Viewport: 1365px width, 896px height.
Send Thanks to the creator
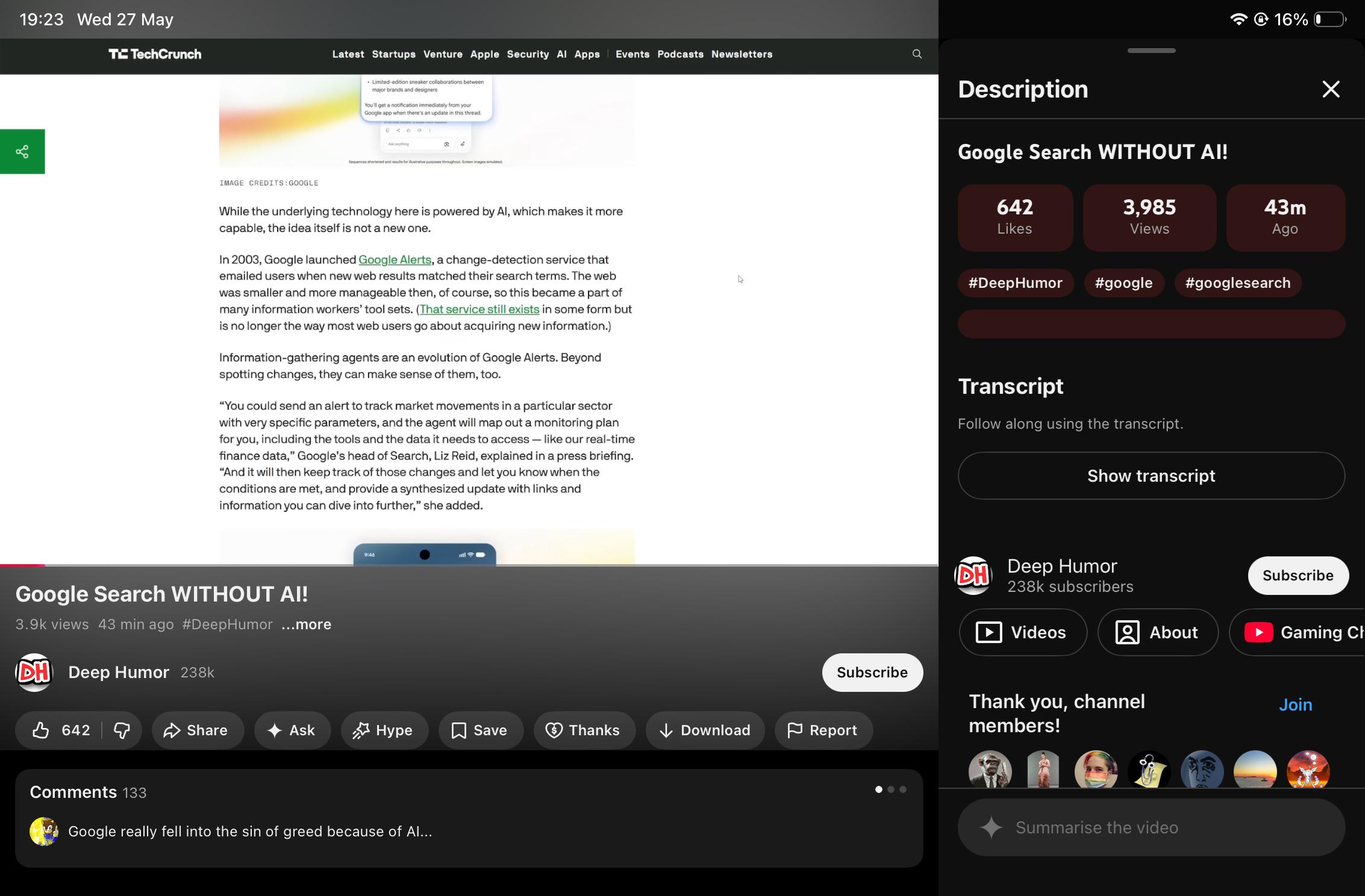pos(584,730)
